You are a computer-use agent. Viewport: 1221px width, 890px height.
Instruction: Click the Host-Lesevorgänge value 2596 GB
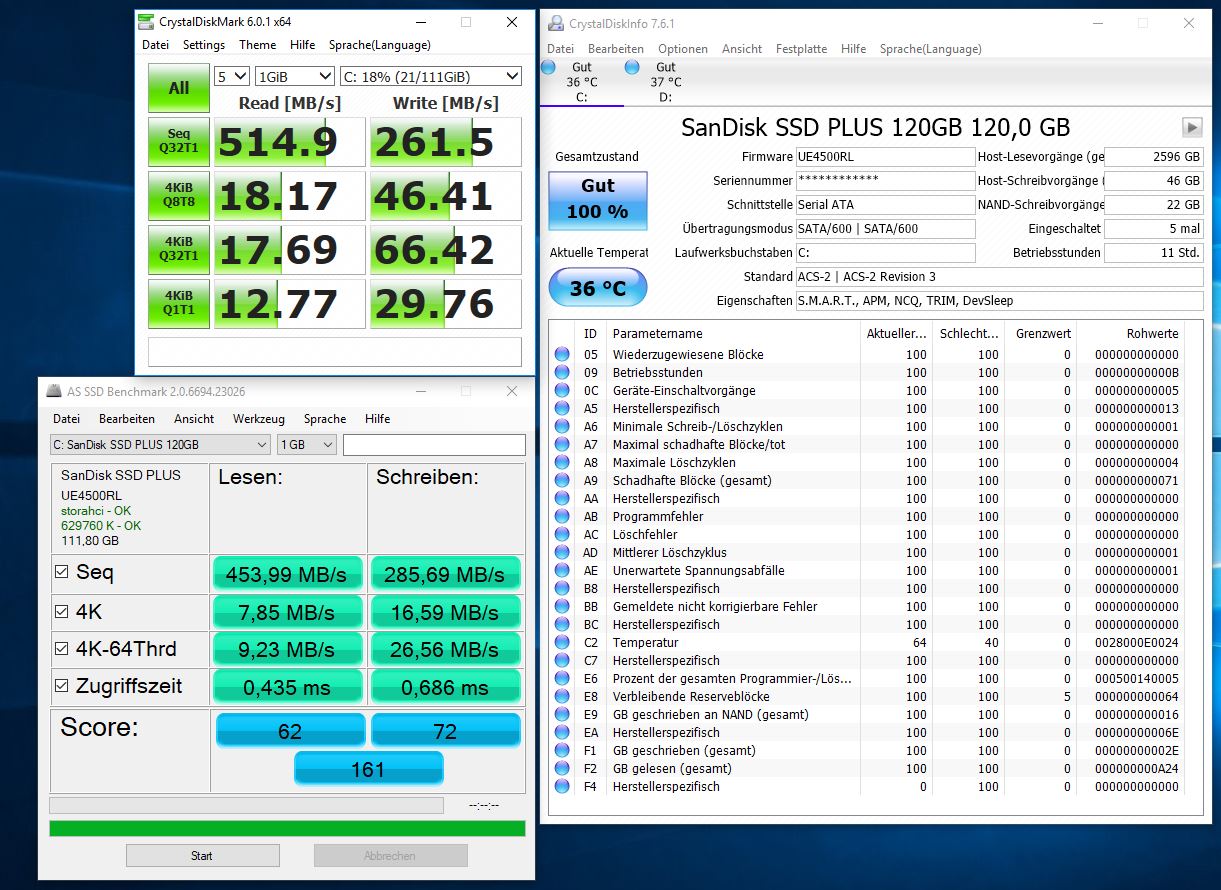point(1154,157)
